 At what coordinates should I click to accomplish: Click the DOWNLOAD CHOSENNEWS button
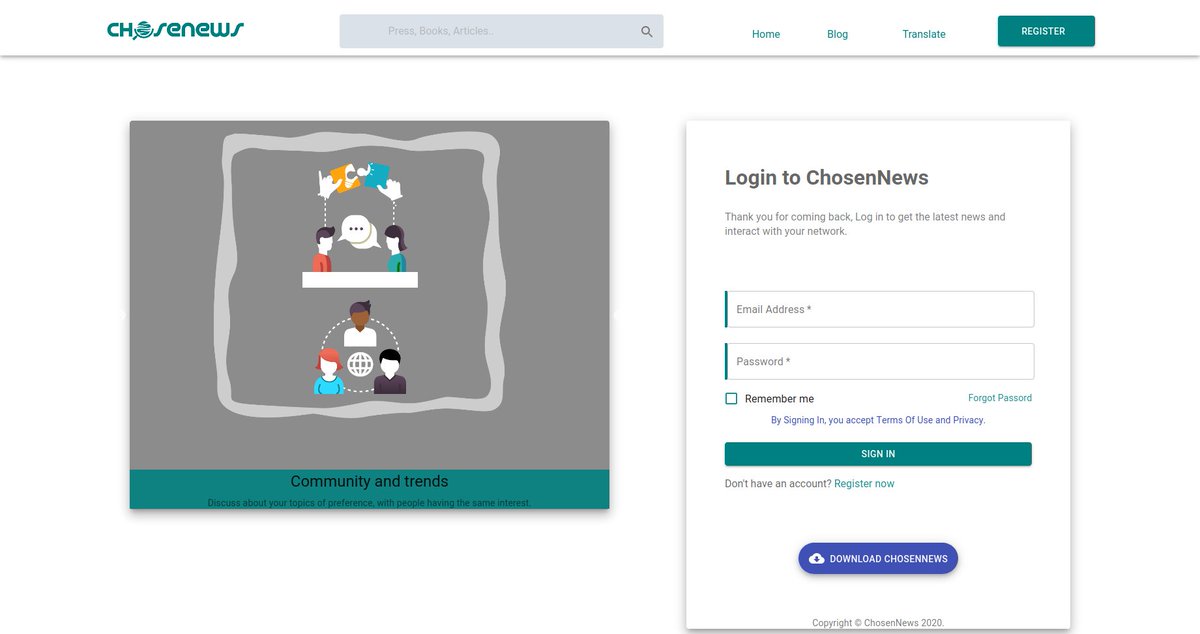(878, 558)
